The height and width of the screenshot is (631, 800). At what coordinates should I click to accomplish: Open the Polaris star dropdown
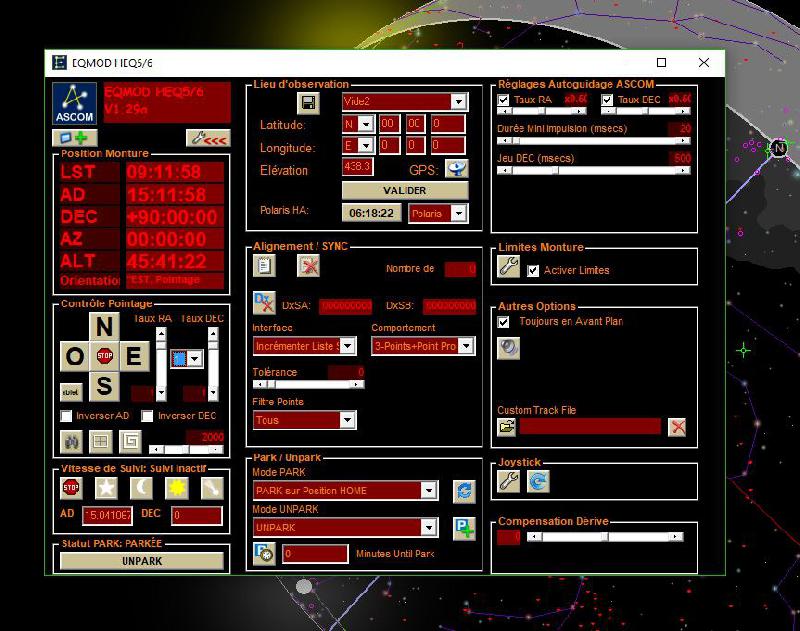[459, 213]
